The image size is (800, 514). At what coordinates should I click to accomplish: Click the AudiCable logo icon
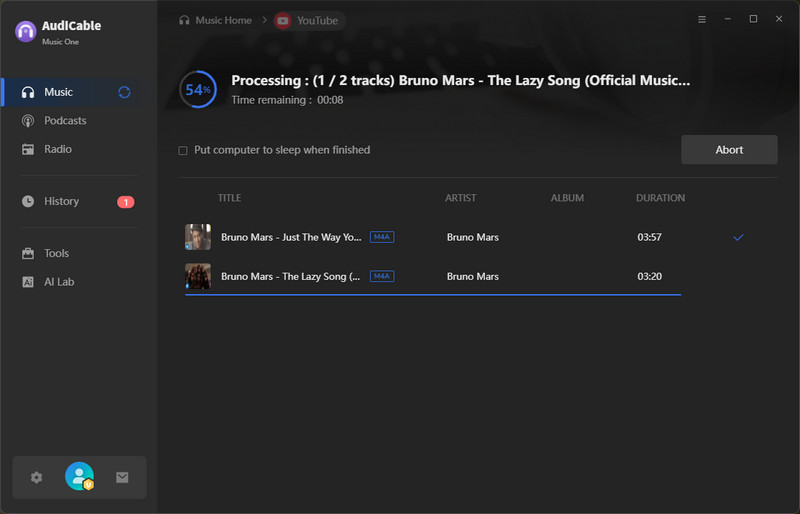(x=26, y=32)
